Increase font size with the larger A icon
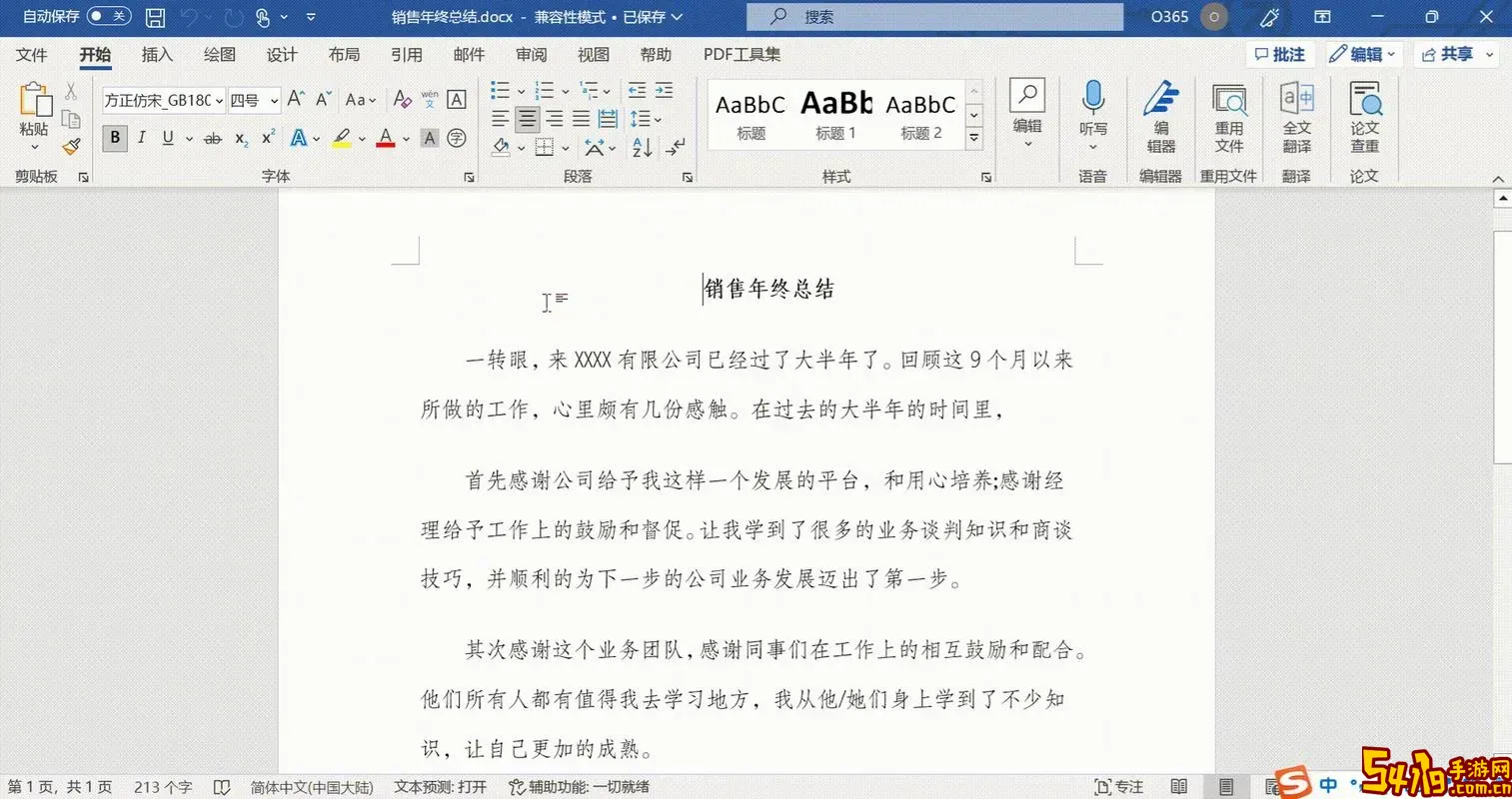Screen dimensions: 1512x799 click(x=296, y=99)
